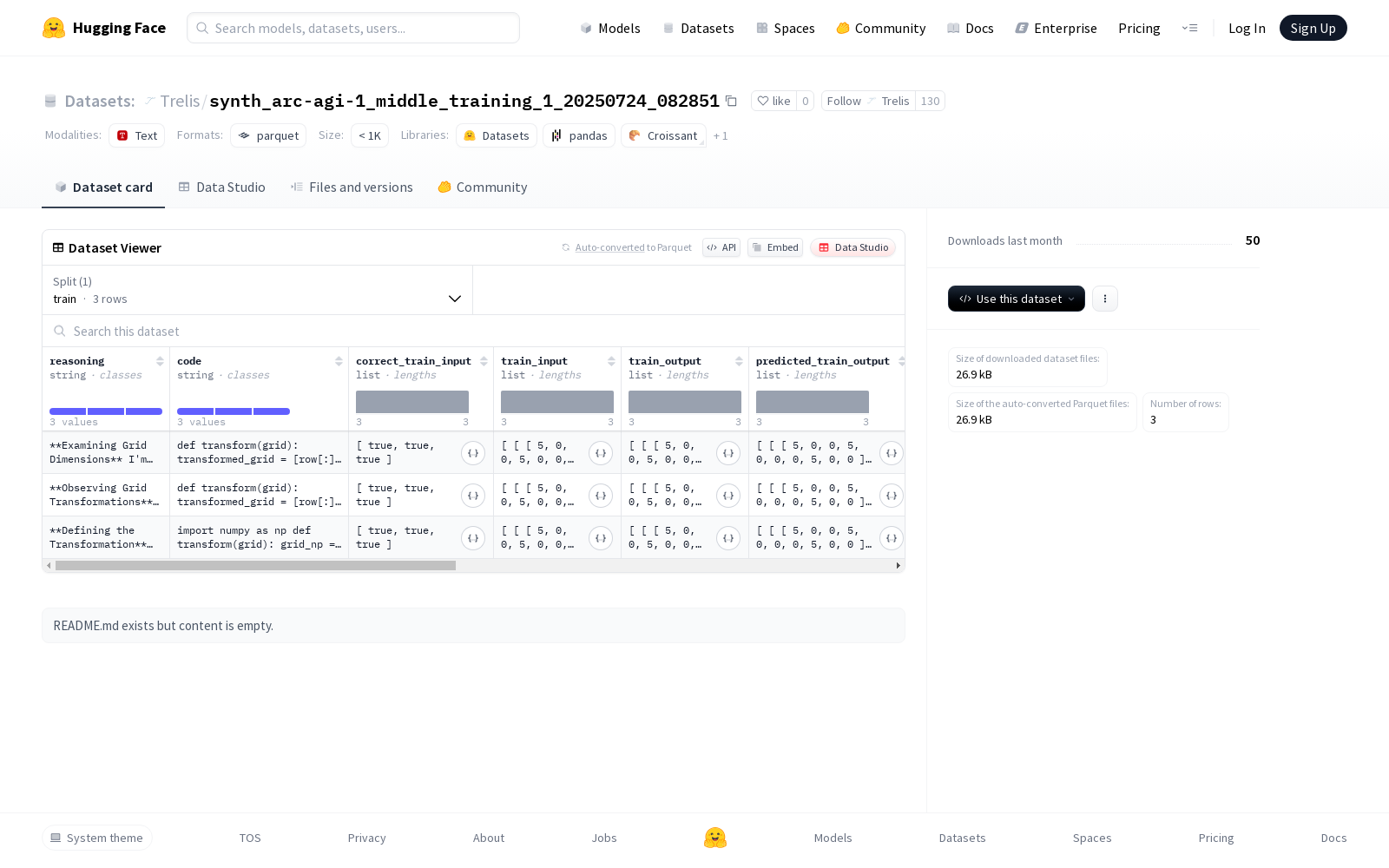Viewport: 1389px width, 868px height.
Task: Click the footer Hugging Face emoji icon
Action: (715, 838)
